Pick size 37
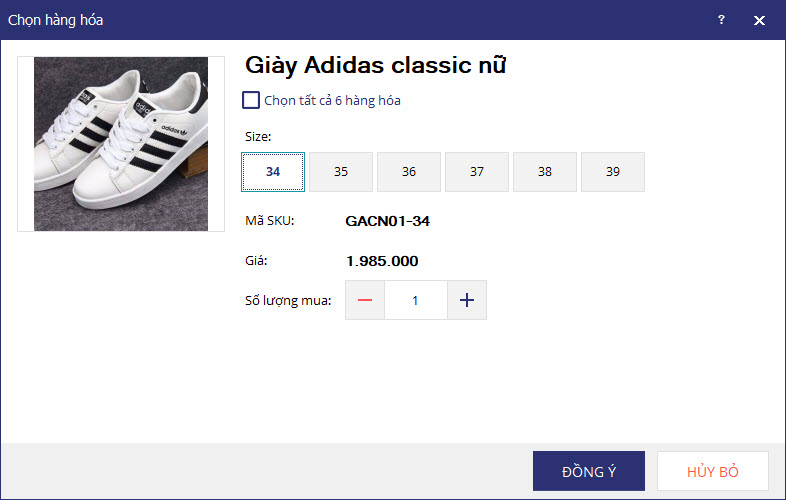786x500 pixels. click(477, 172)
